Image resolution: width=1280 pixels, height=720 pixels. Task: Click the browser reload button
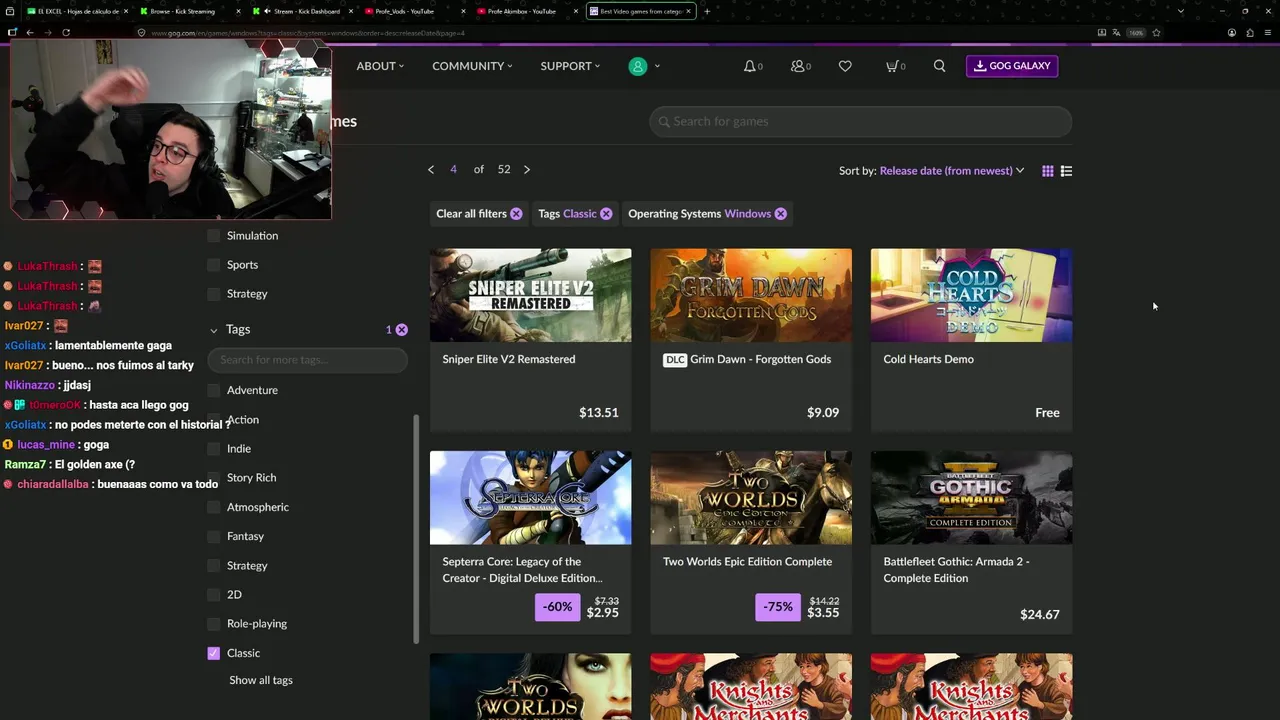pos(66,32)
